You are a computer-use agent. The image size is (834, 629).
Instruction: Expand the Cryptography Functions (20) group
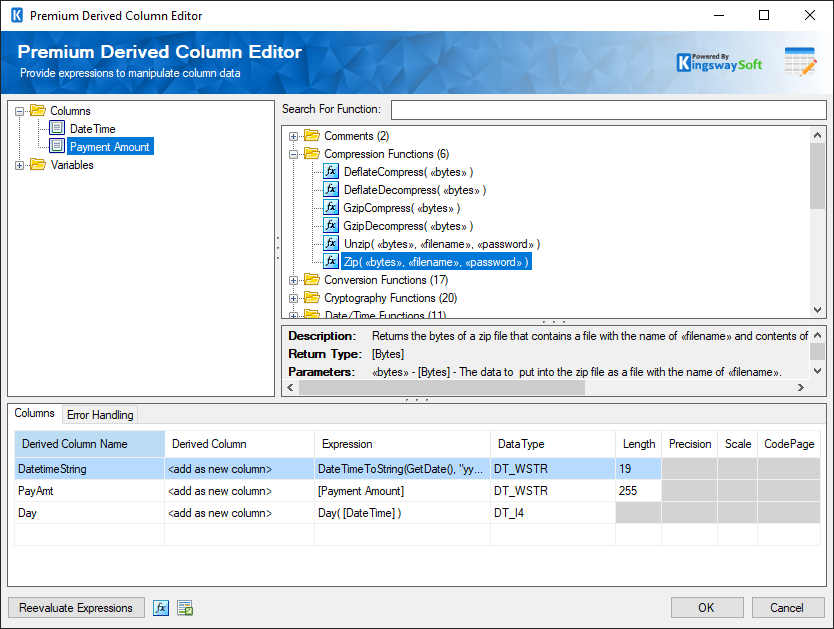coord(293,299)
